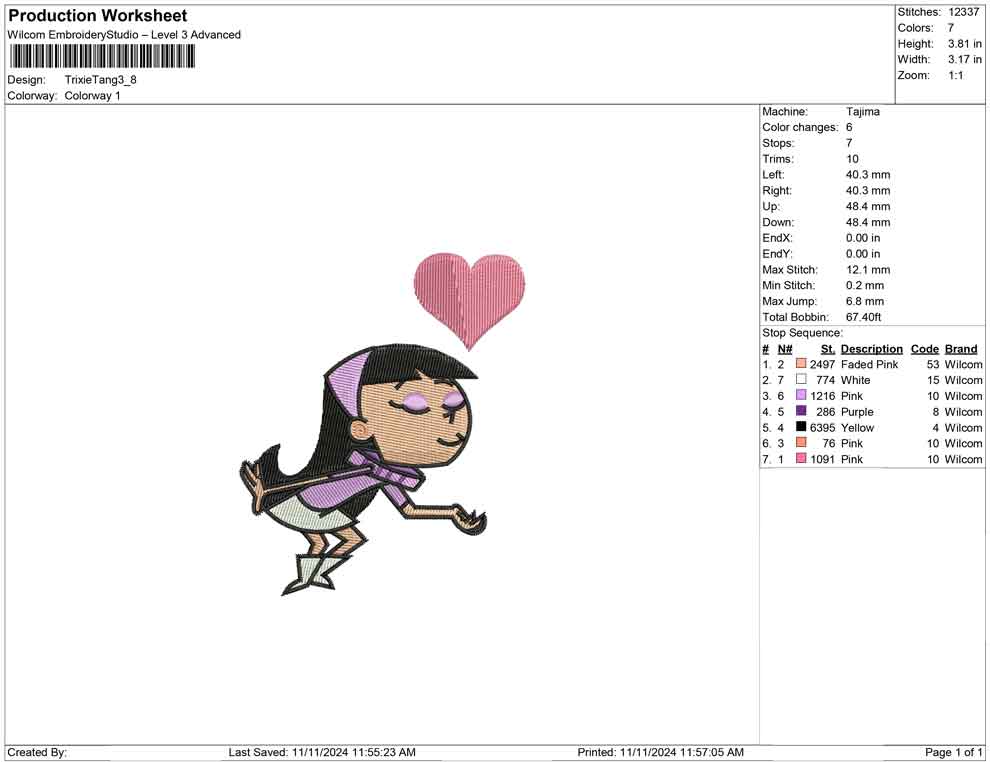
Task: Click the 'Production Worksheet' title
Action: point(97,15)
